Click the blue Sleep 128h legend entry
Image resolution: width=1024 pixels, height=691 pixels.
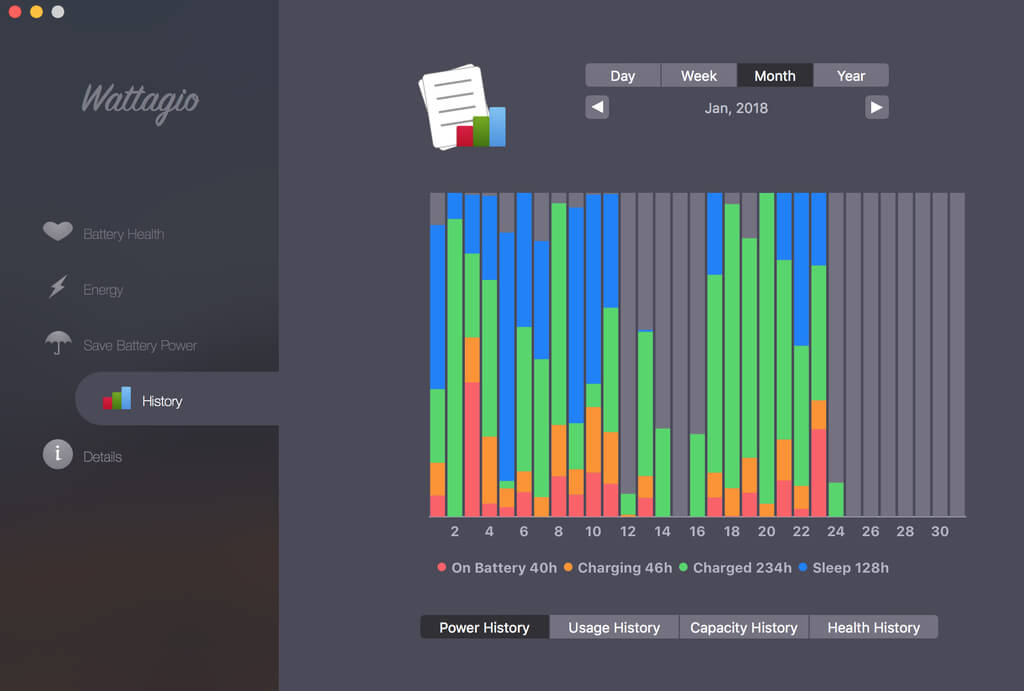coord(843,568)
